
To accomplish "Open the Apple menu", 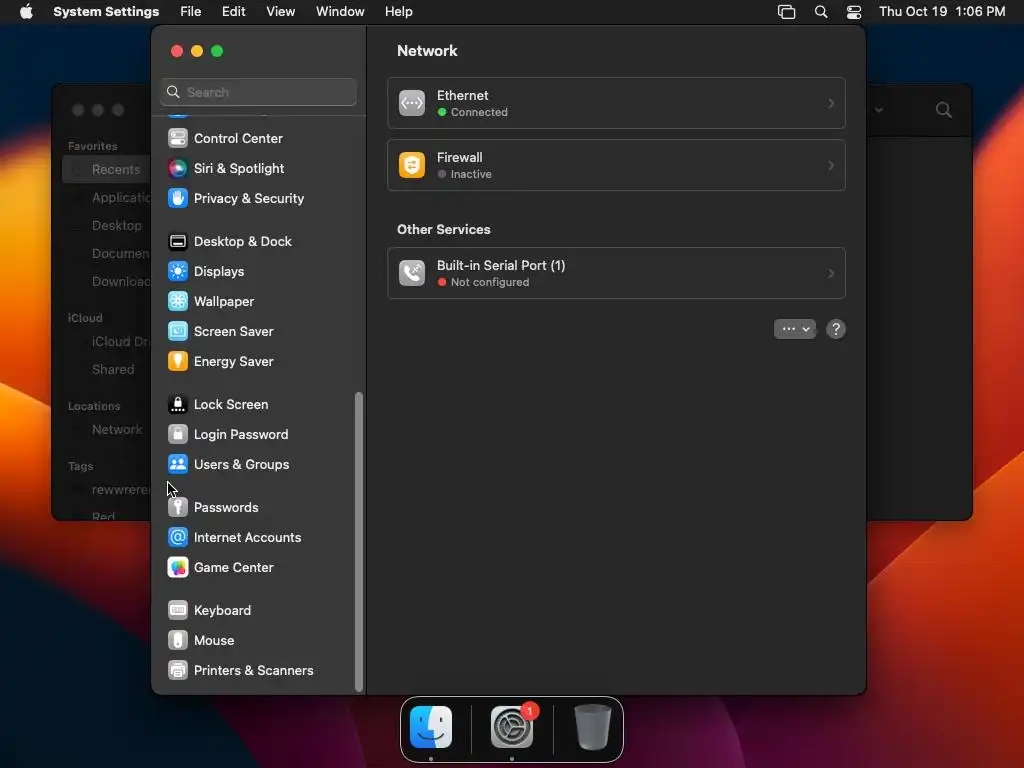I will pyautogui.click(x=26, y=12).
